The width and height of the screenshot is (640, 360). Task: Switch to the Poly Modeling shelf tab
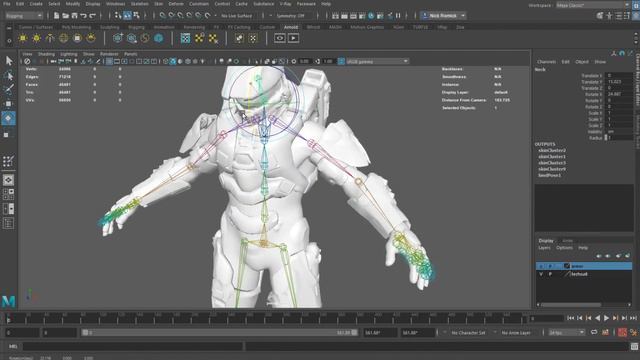coord(76,27)
